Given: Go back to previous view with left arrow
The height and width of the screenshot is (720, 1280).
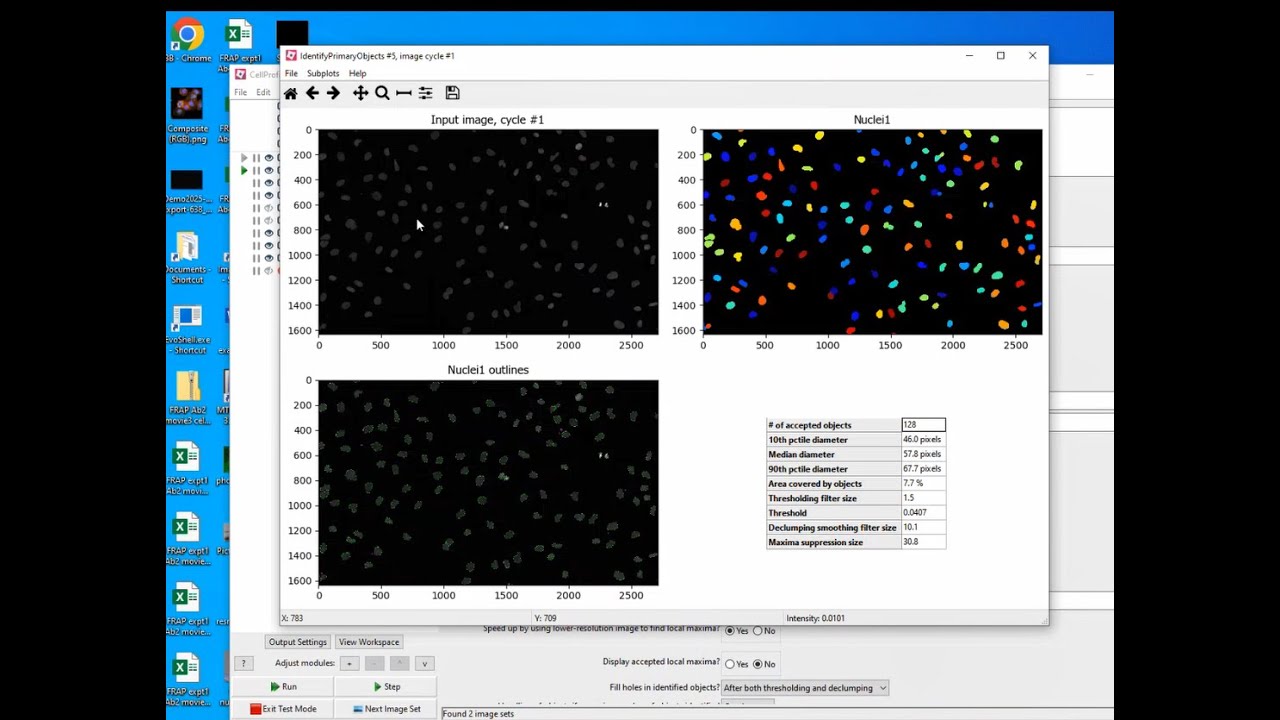Looking at the screenshot, I should [x=312, y=93].
